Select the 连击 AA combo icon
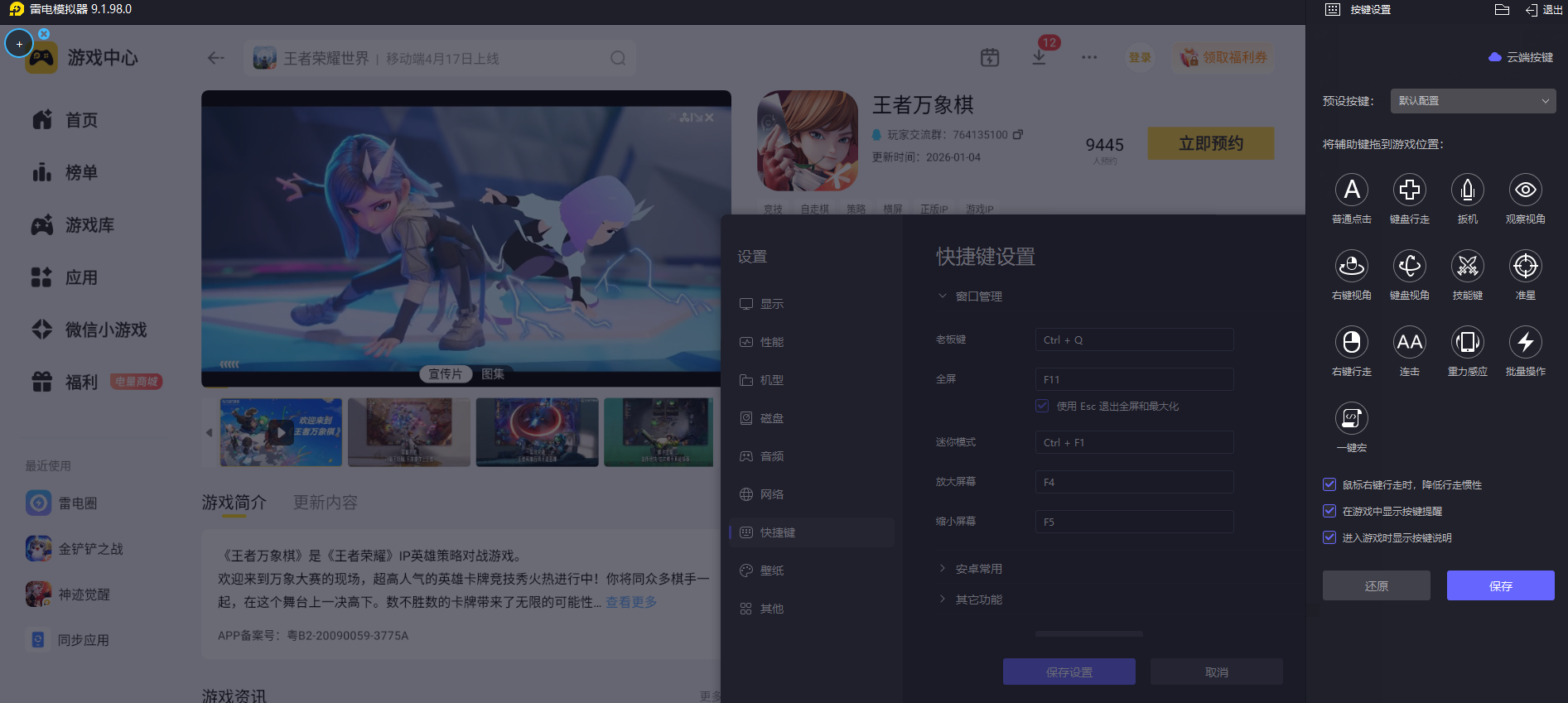The width and height of the screenshot is (1568, 703). [x=1410, y=342]
